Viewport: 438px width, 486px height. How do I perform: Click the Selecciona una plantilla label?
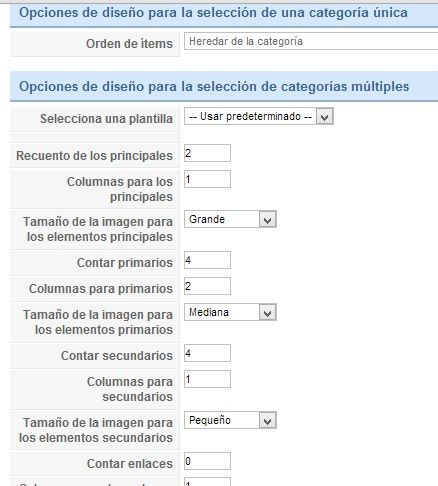point(106,119)
